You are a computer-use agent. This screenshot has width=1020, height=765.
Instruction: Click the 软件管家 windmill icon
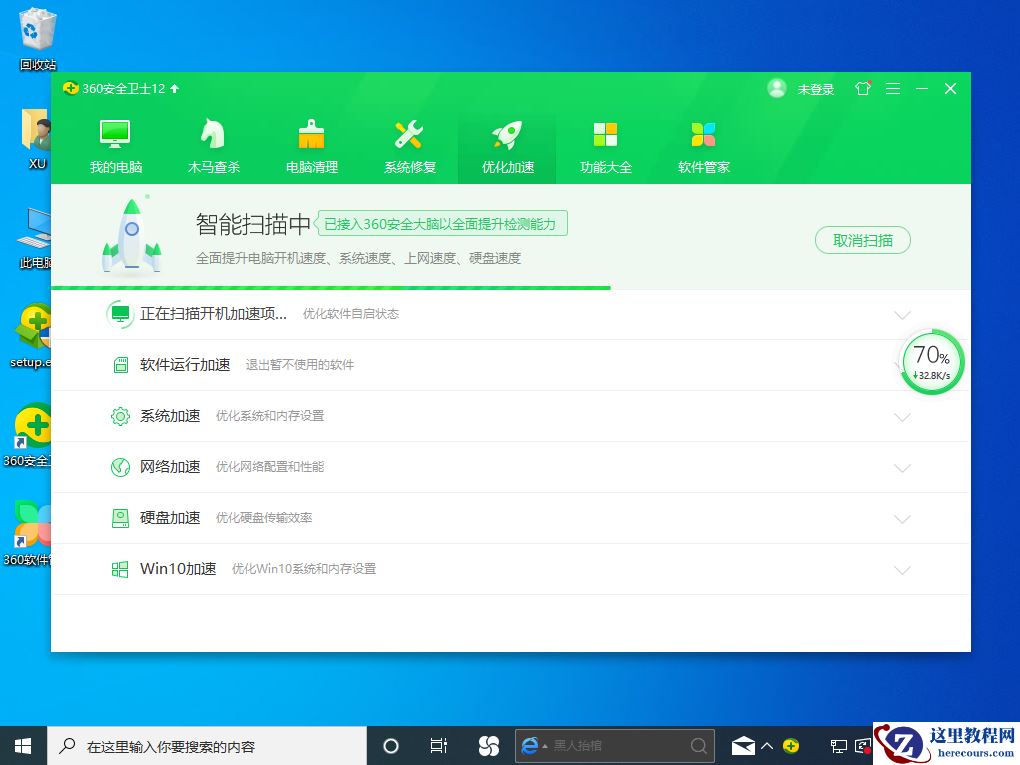[x=703, y=134]
